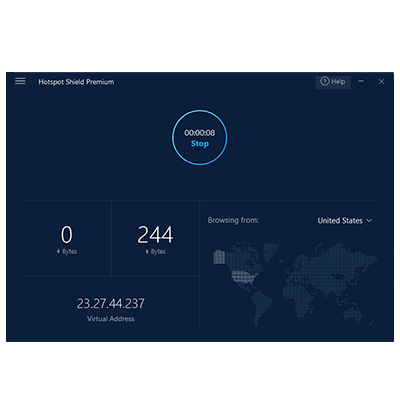Click the Hotspot Shield Premium title
The height and width of the screenshot is (416, 400).
click(x=76, y=82)
